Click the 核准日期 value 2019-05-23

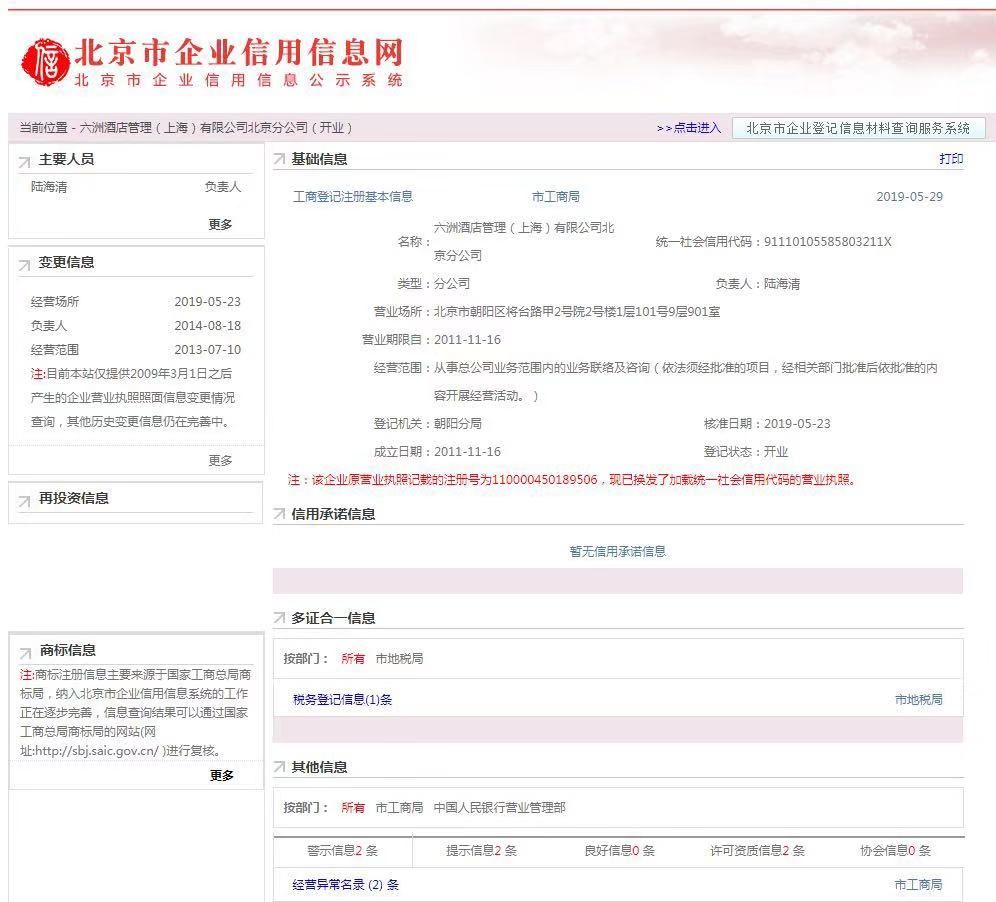pos(797,424)
